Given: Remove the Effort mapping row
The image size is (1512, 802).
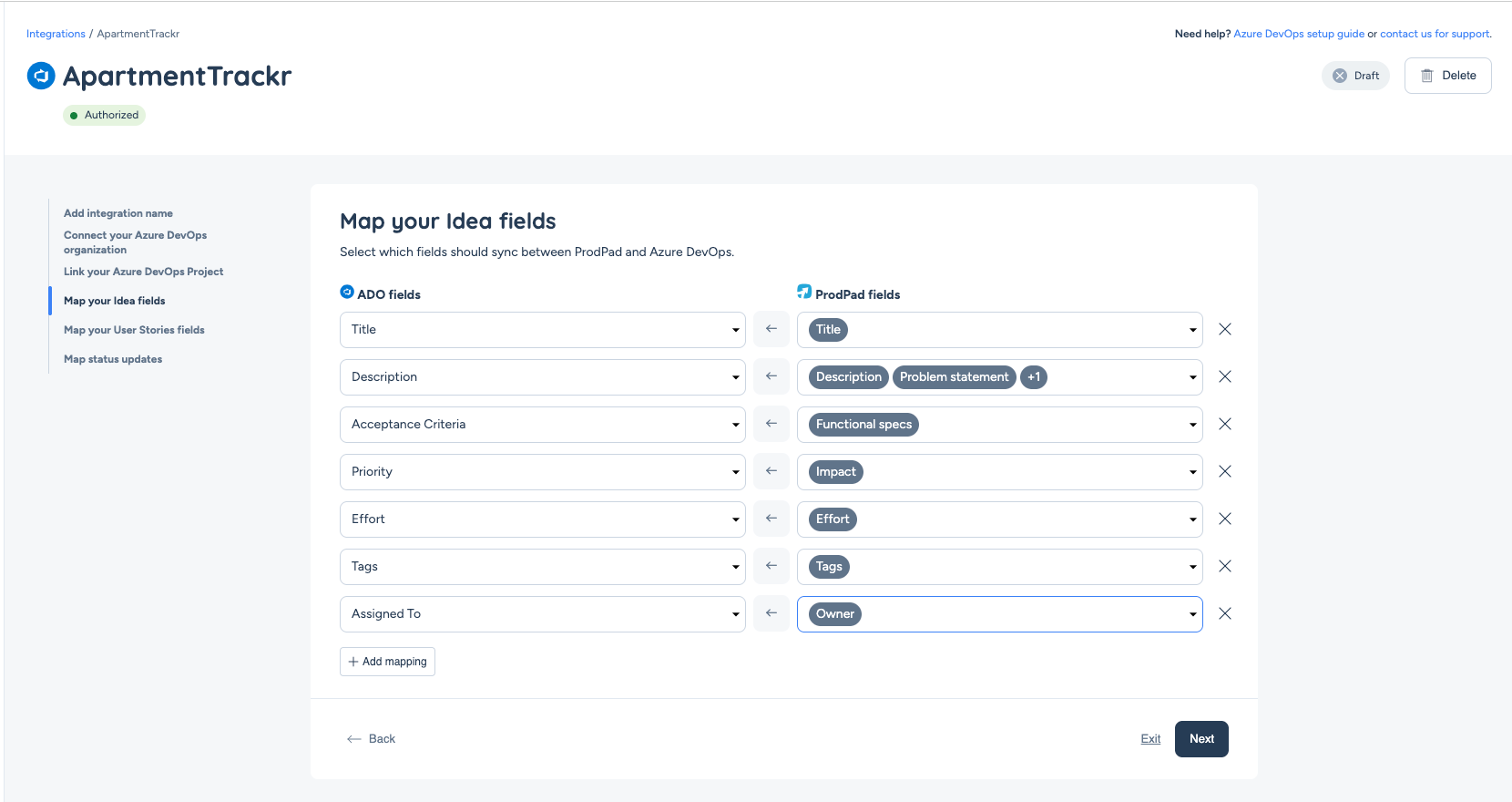Looking at the screenshot, I should 1225,519.
